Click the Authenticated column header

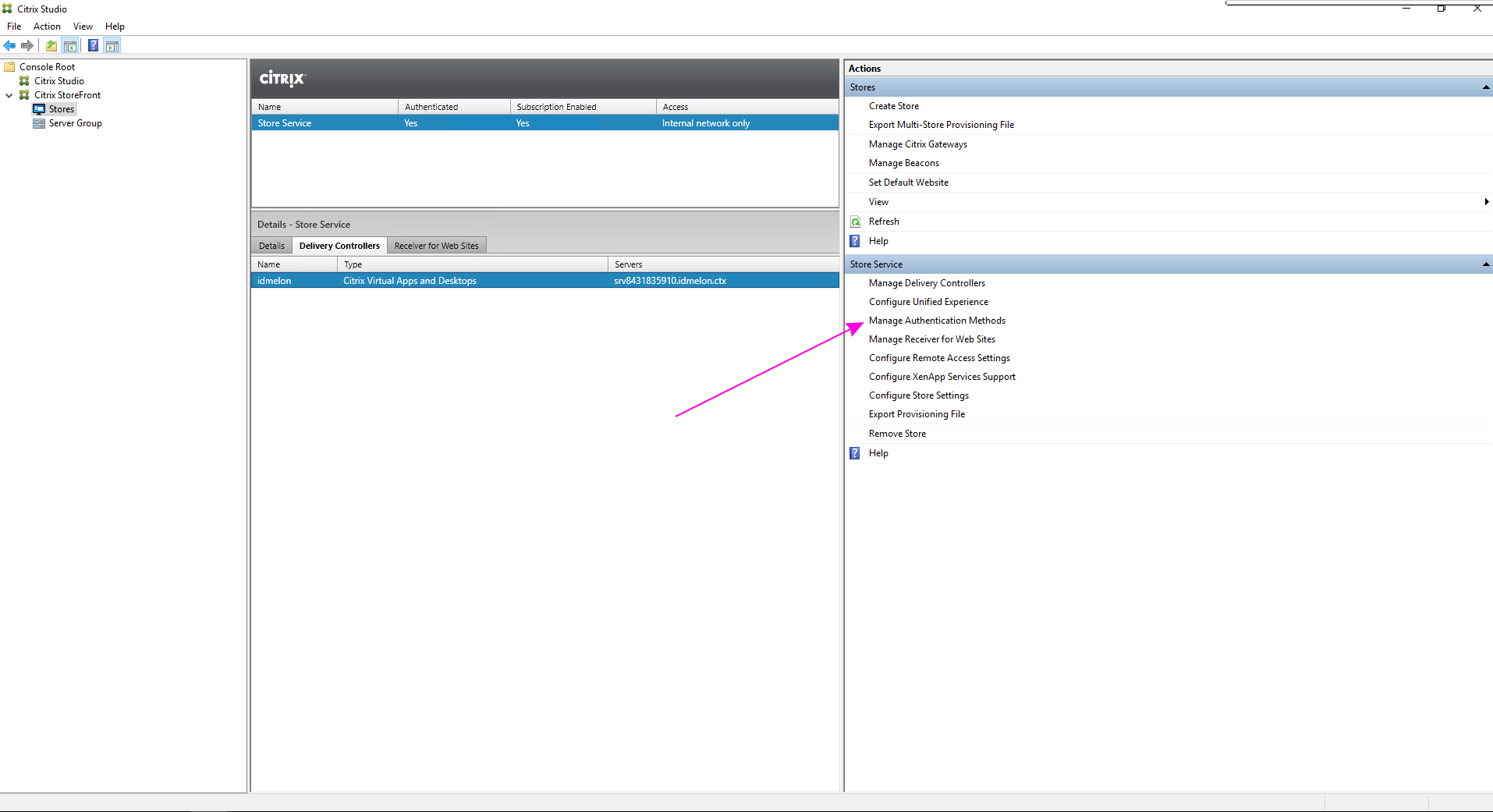tap(454, 107)
